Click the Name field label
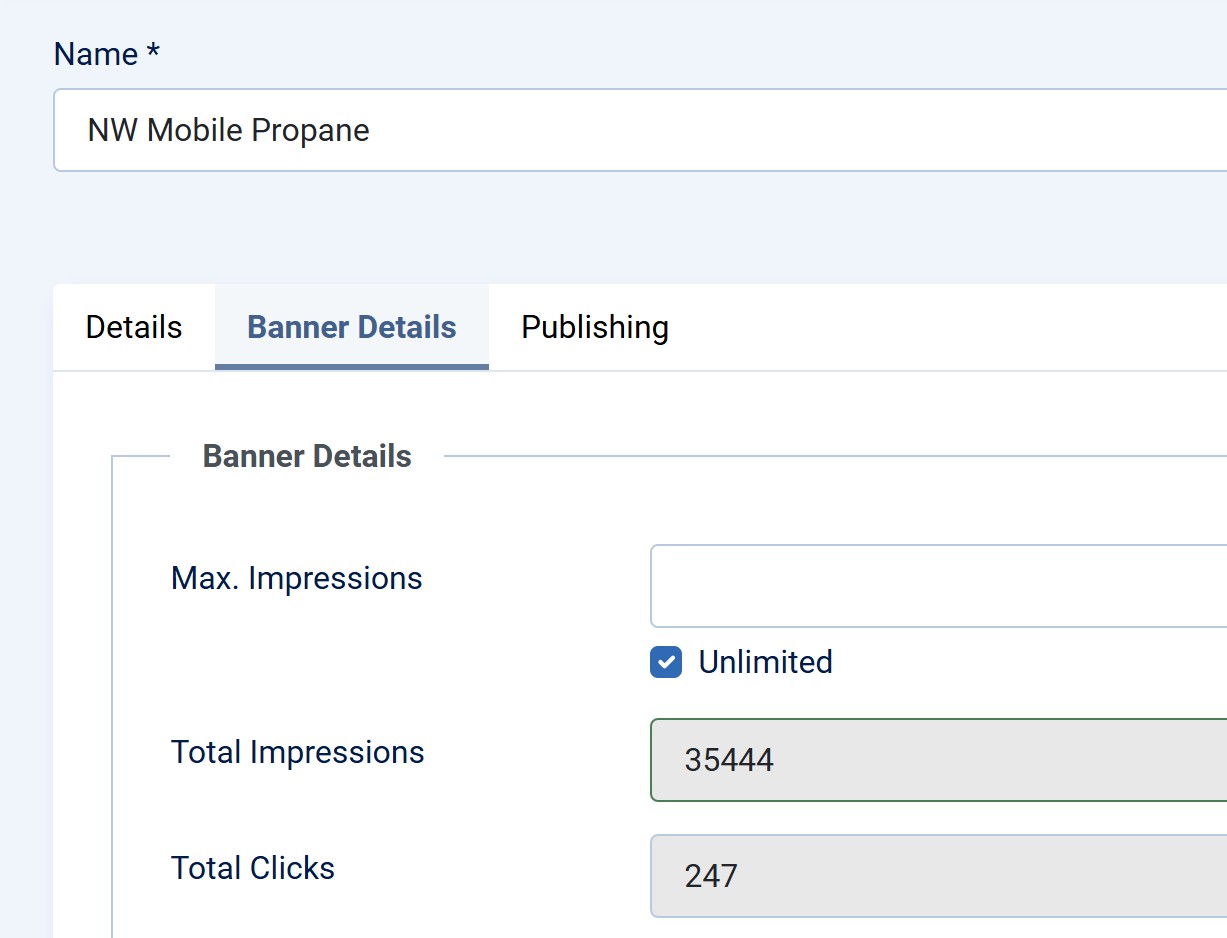 (x=96, y=54)
